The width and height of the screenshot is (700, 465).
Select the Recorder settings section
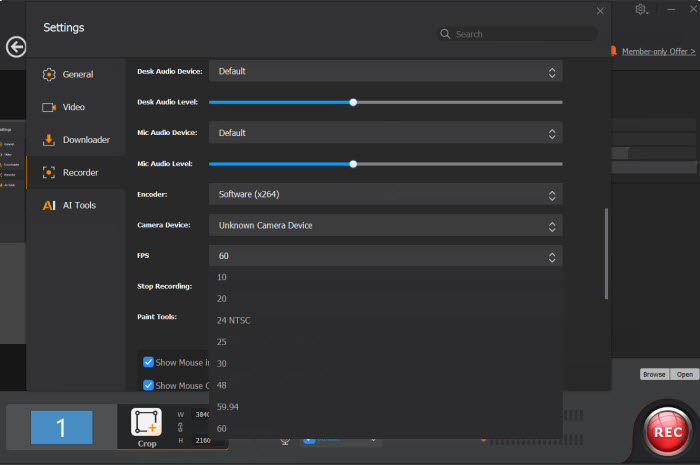pos(76,172)
